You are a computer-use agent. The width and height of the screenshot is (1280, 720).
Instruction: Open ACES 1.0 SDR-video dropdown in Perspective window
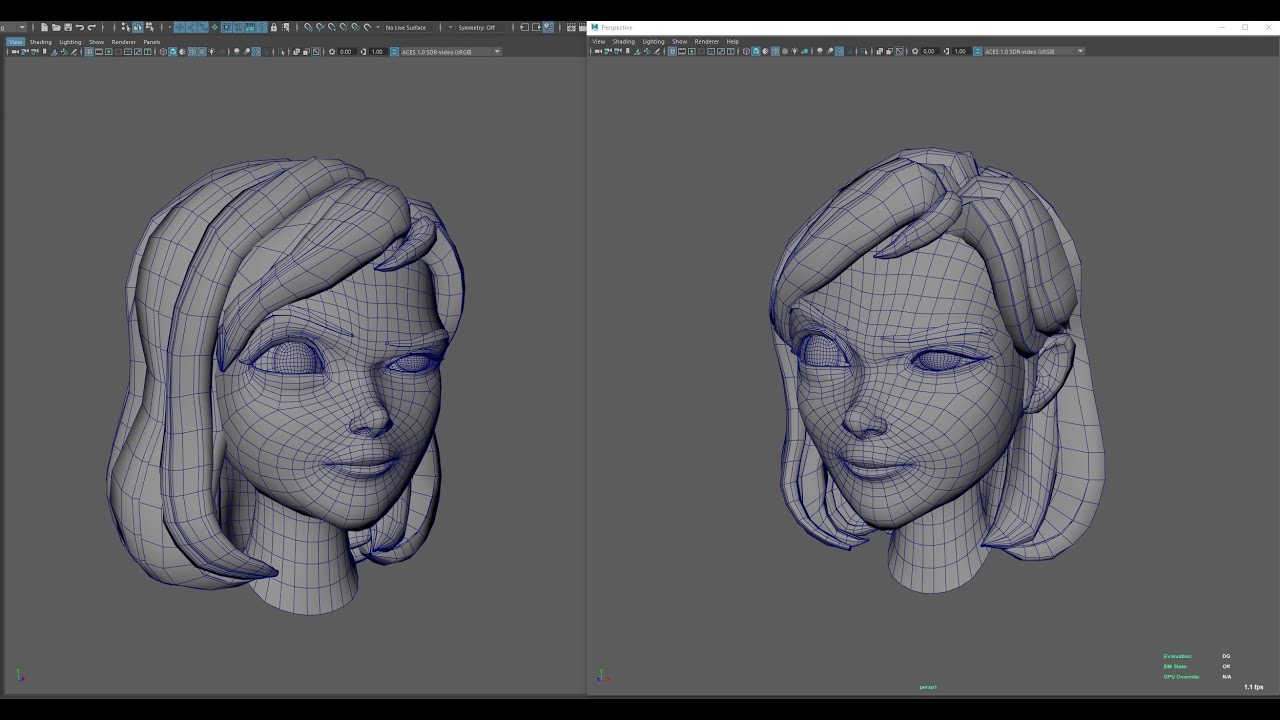1034,51
